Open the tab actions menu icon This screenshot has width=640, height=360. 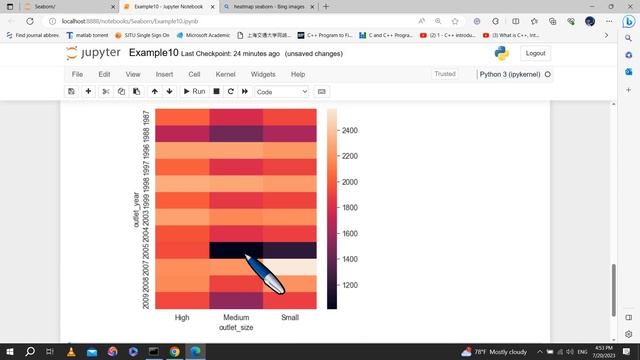10,7
